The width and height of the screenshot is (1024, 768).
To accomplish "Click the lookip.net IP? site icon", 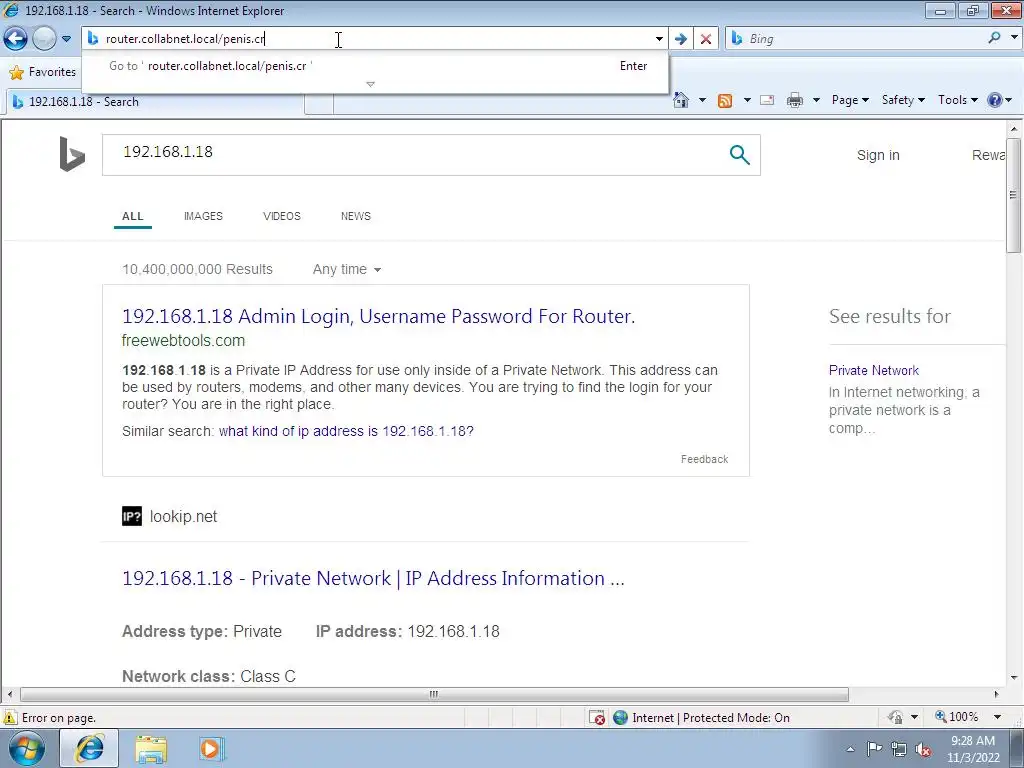I will point(132,517).
